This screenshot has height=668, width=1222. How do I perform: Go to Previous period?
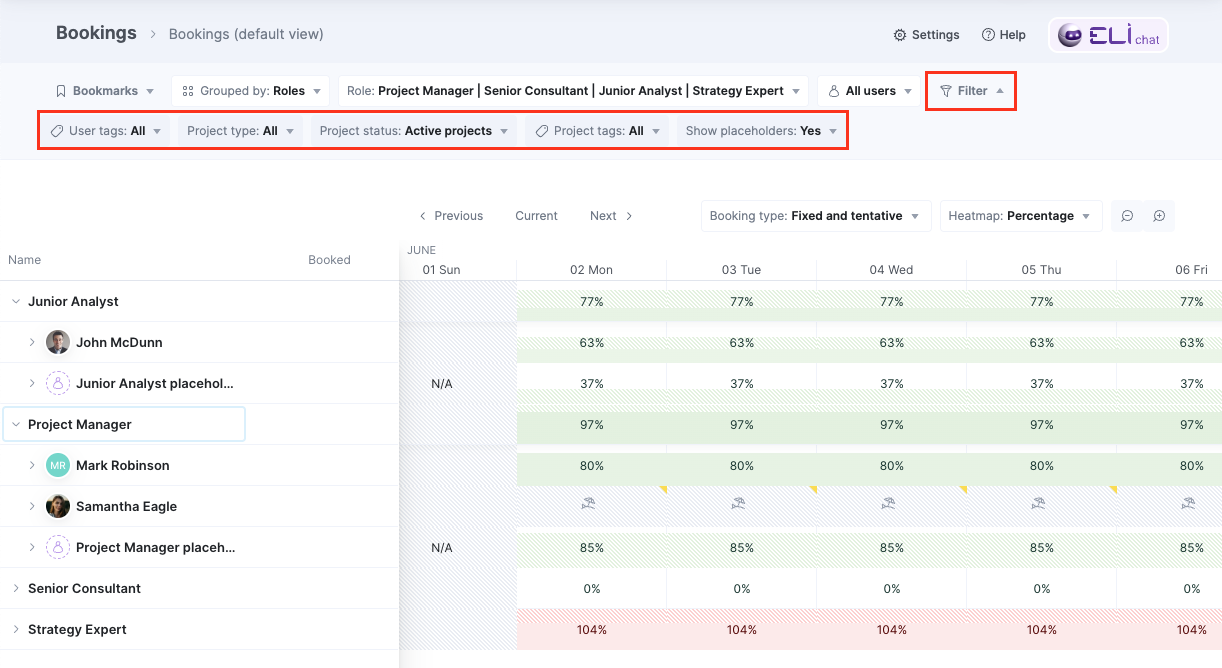(450, 216)
